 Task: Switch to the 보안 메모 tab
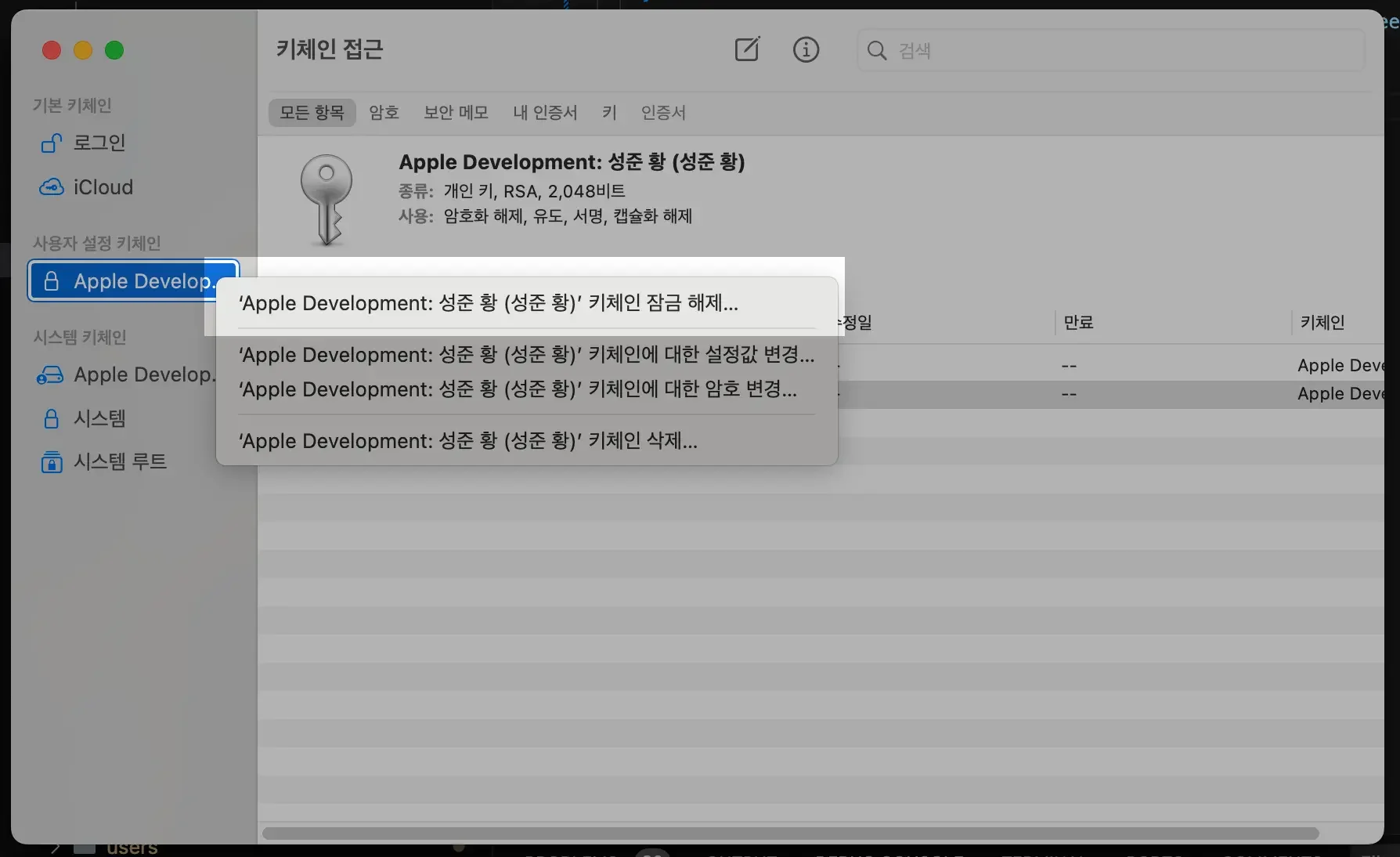(456, 112)
